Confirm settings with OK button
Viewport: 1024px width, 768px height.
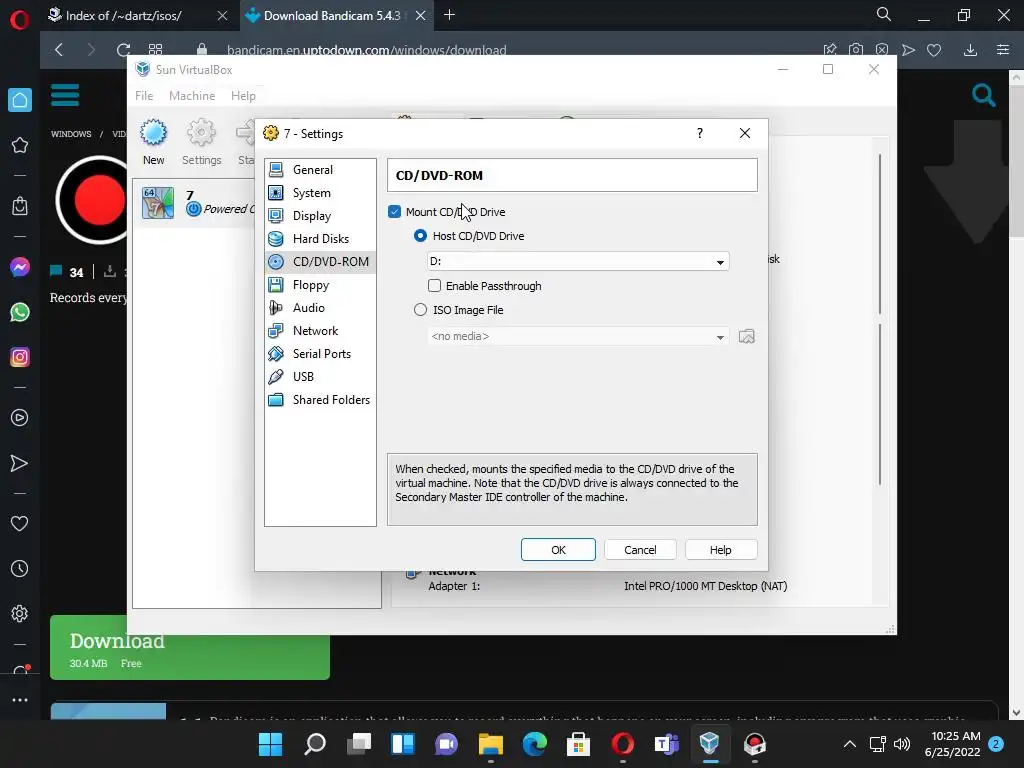click(x=558, y=550)
